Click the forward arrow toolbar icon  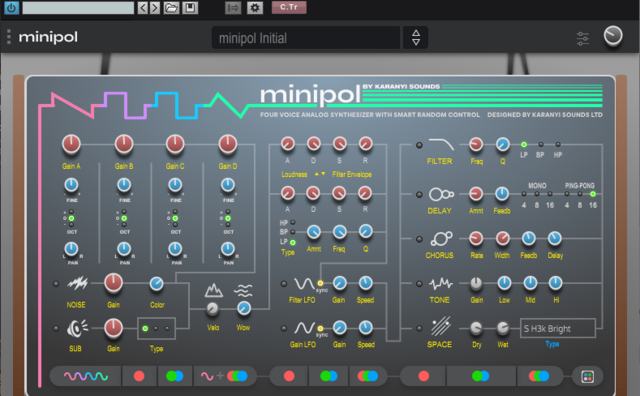[x=233, y=7]
